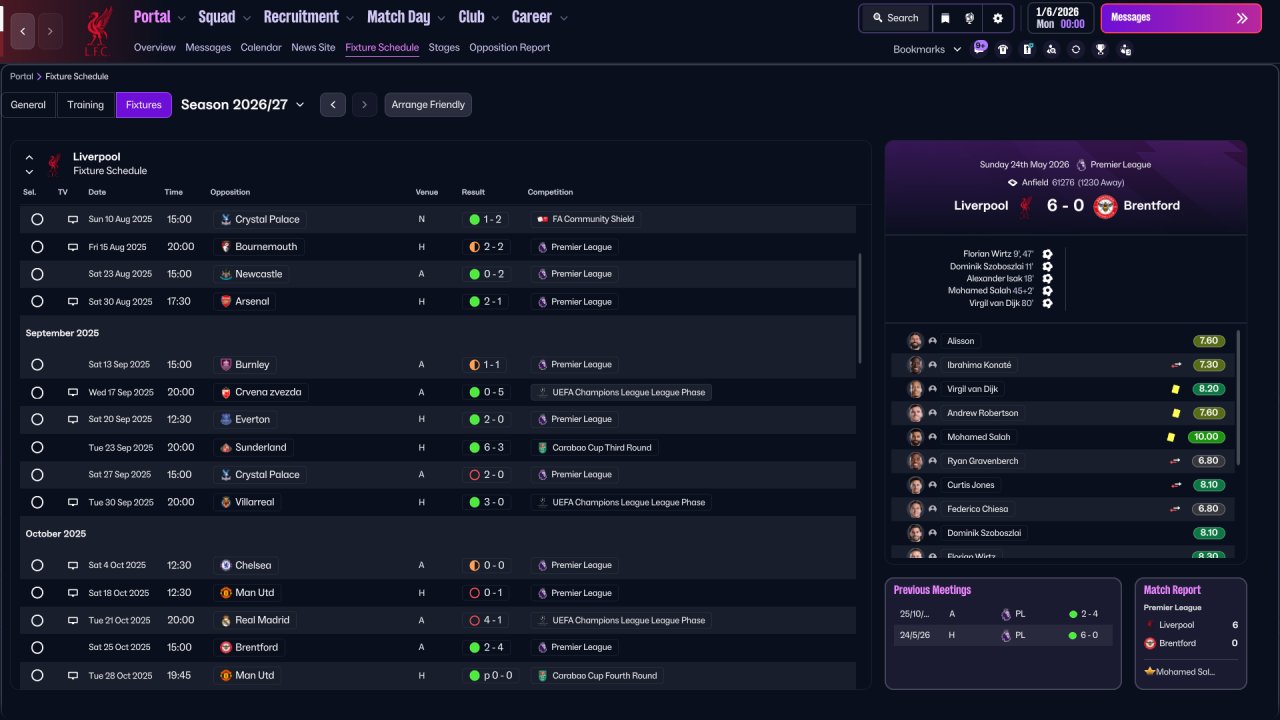Image resolution: width=1280 pixels, height=720 pixels.
Task: Open the Overview sub-menu item
Action: [x=155, y=48]
